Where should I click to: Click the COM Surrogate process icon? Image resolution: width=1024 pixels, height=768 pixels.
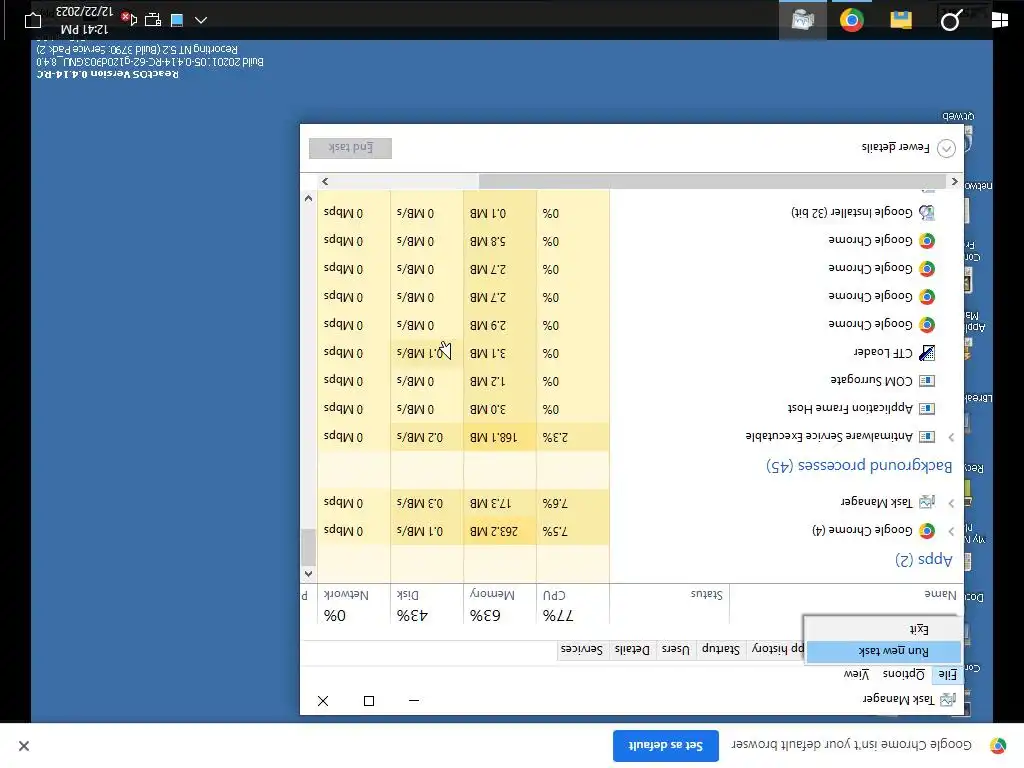927,381
